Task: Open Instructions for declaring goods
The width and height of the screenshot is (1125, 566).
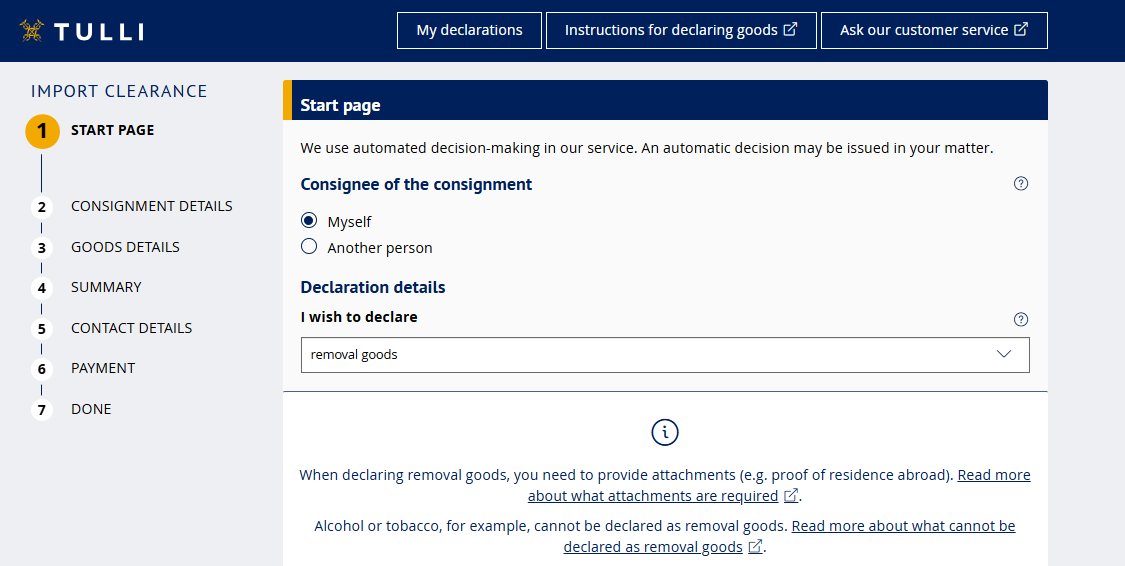Action: 680,30
